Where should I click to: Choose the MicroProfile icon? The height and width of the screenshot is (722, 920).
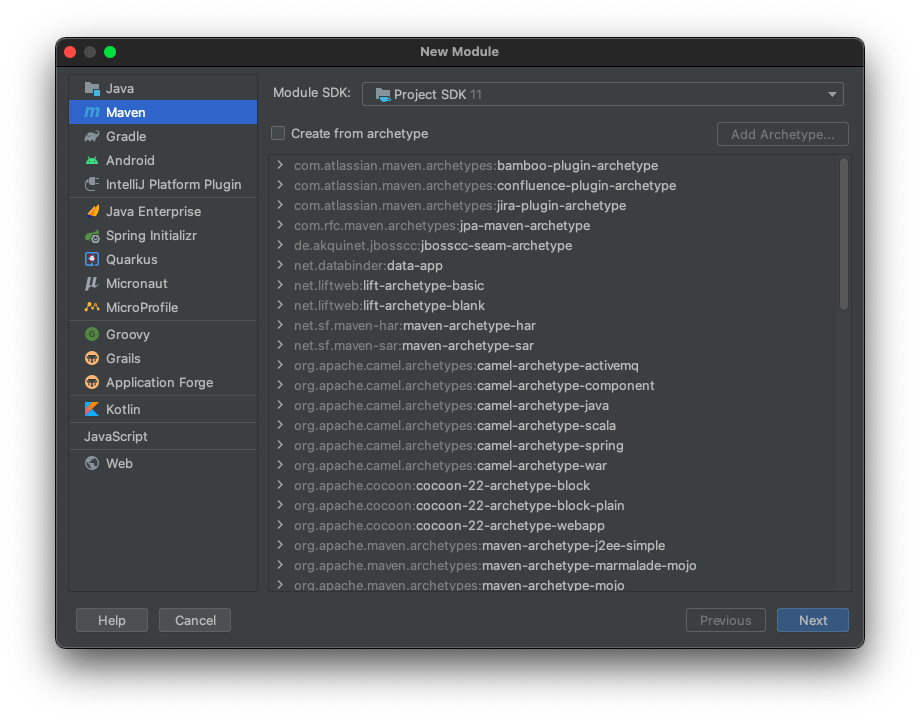[92, 307]
